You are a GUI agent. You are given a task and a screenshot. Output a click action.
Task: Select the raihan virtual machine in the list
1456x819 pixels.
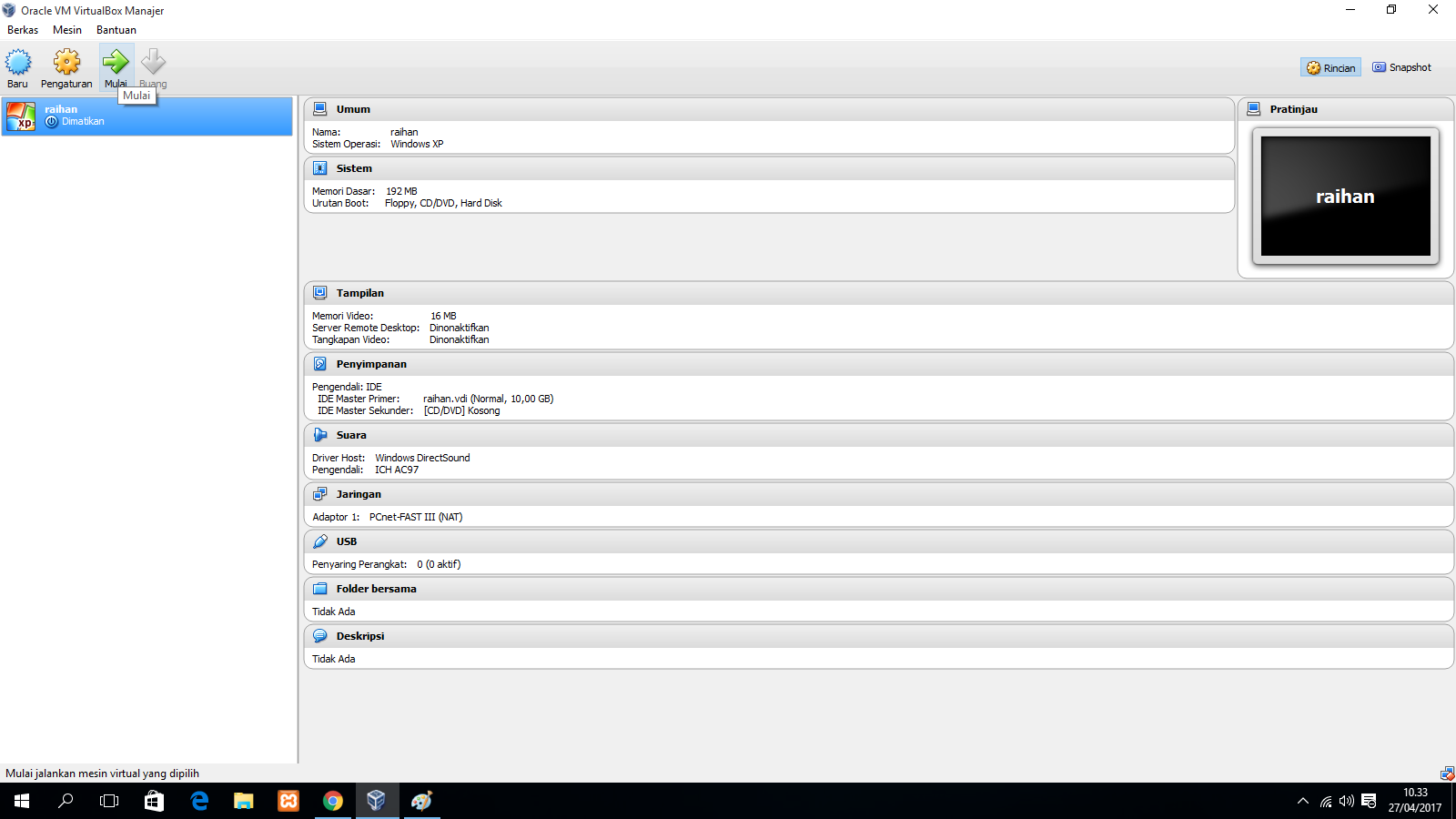pyautogui.click(x=147, y=116)
